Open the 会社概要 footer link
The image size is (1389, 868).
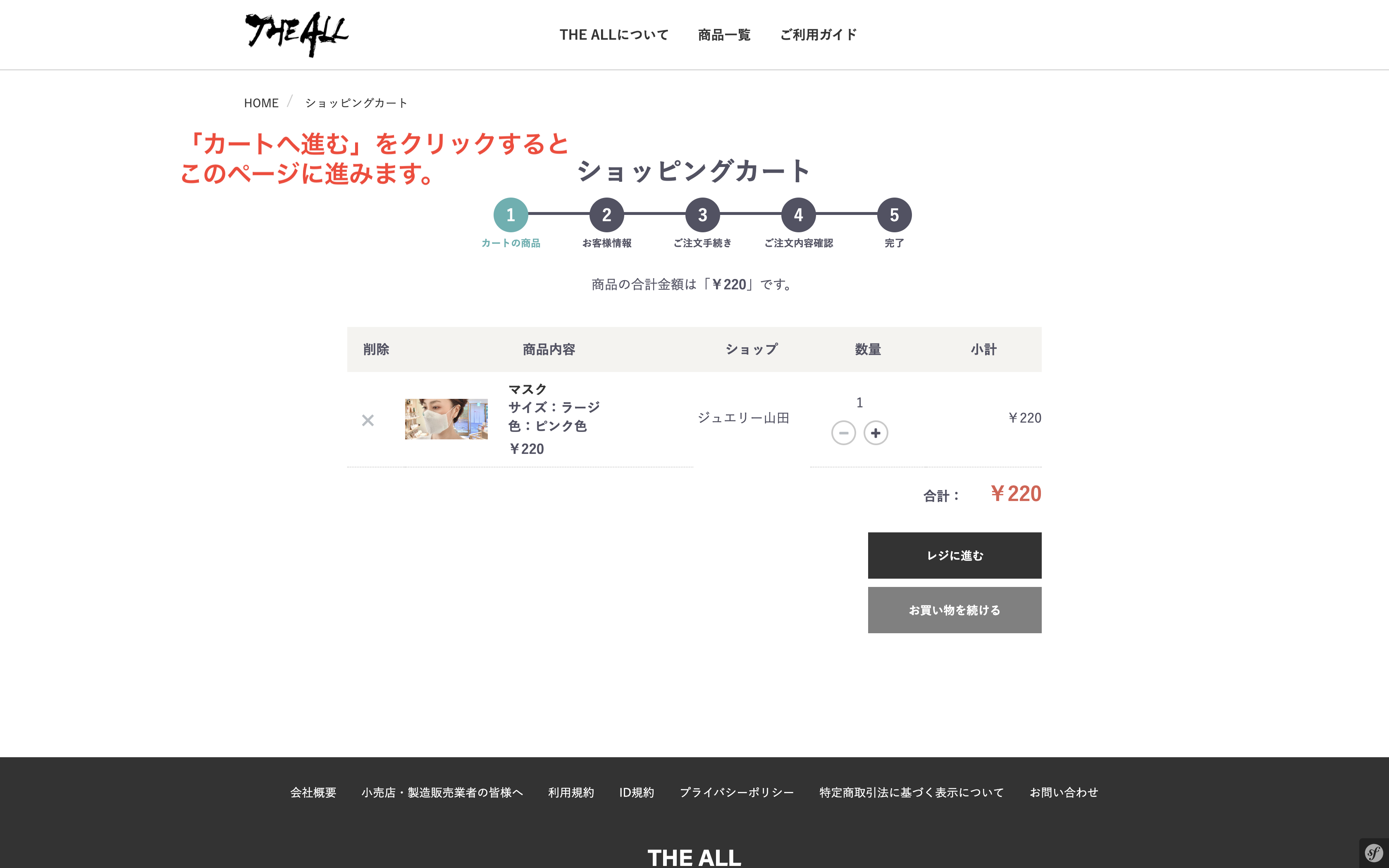(x=313, y=792)
